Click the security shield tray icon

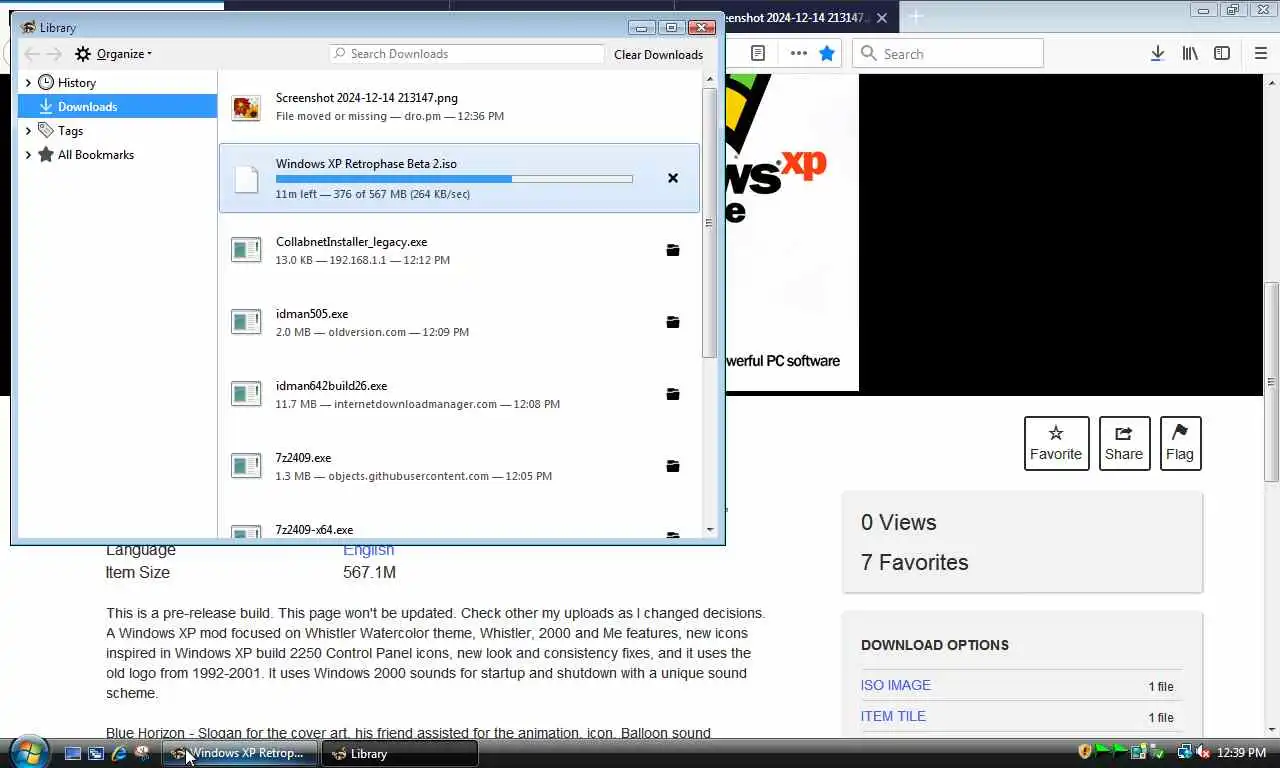tap(1085, 752)
